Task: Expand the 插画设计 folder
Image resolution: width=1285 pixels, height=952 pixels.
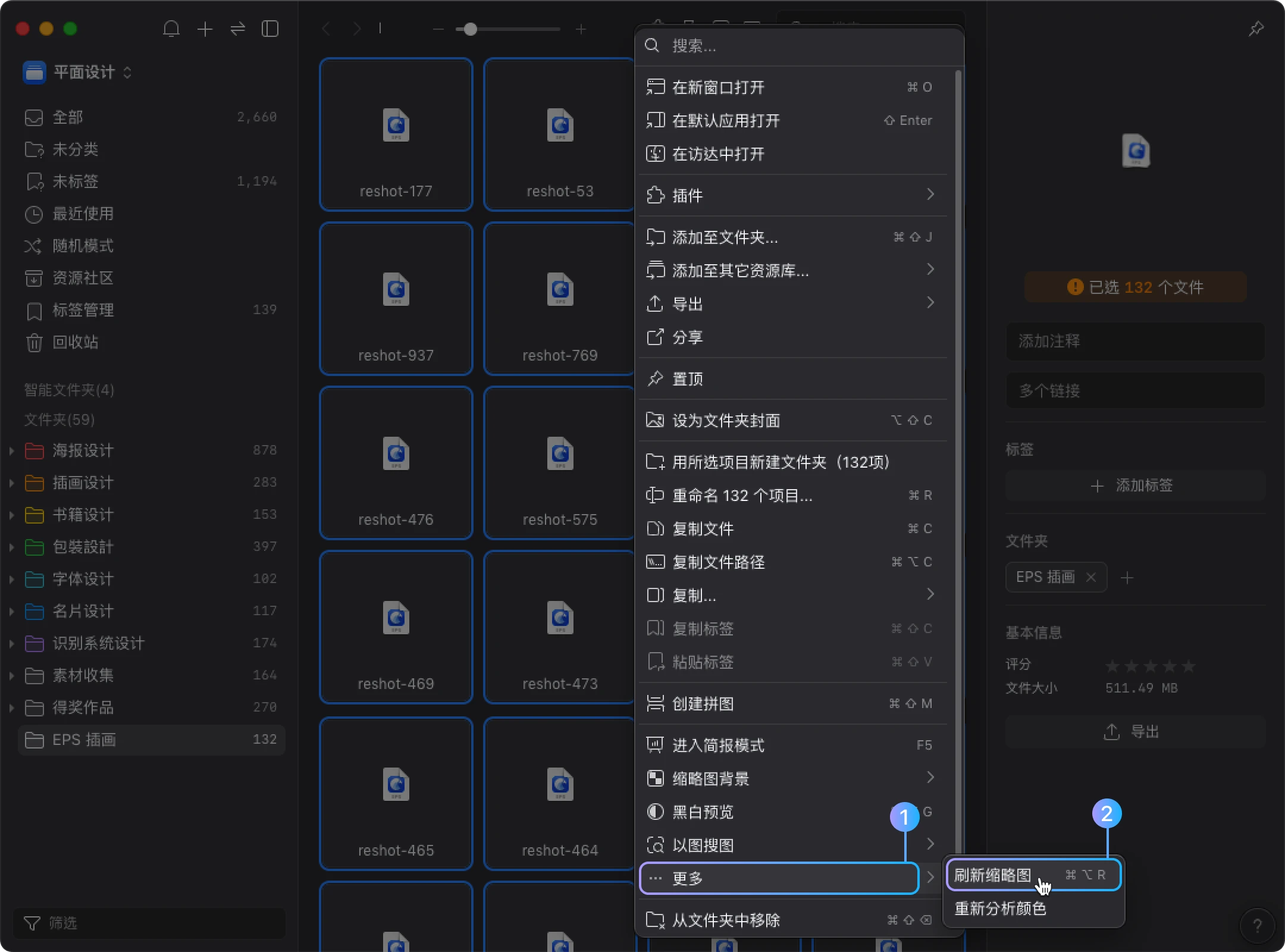Action: [x=11, y=483]
